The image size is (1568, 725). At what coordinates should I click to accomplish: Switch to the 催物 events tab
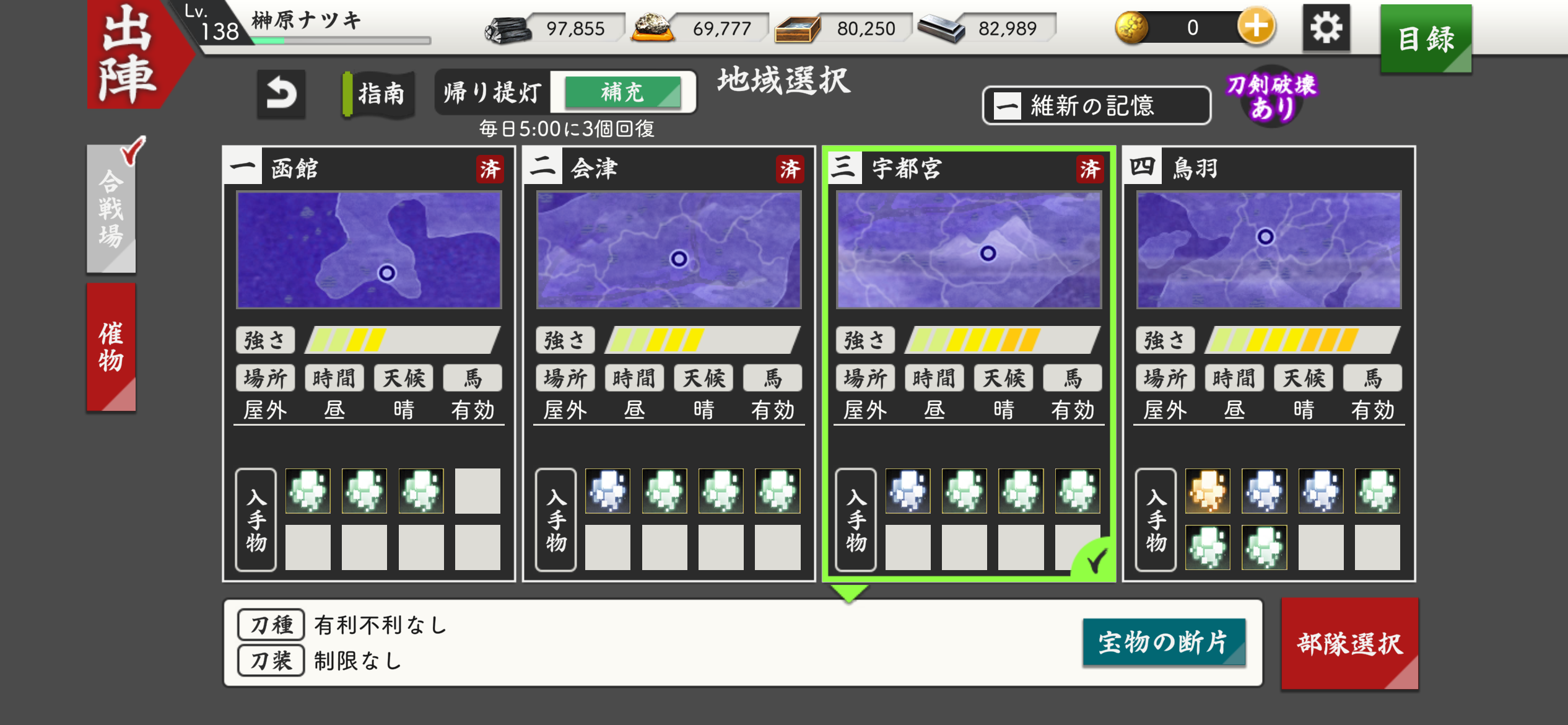click(111, 347)
